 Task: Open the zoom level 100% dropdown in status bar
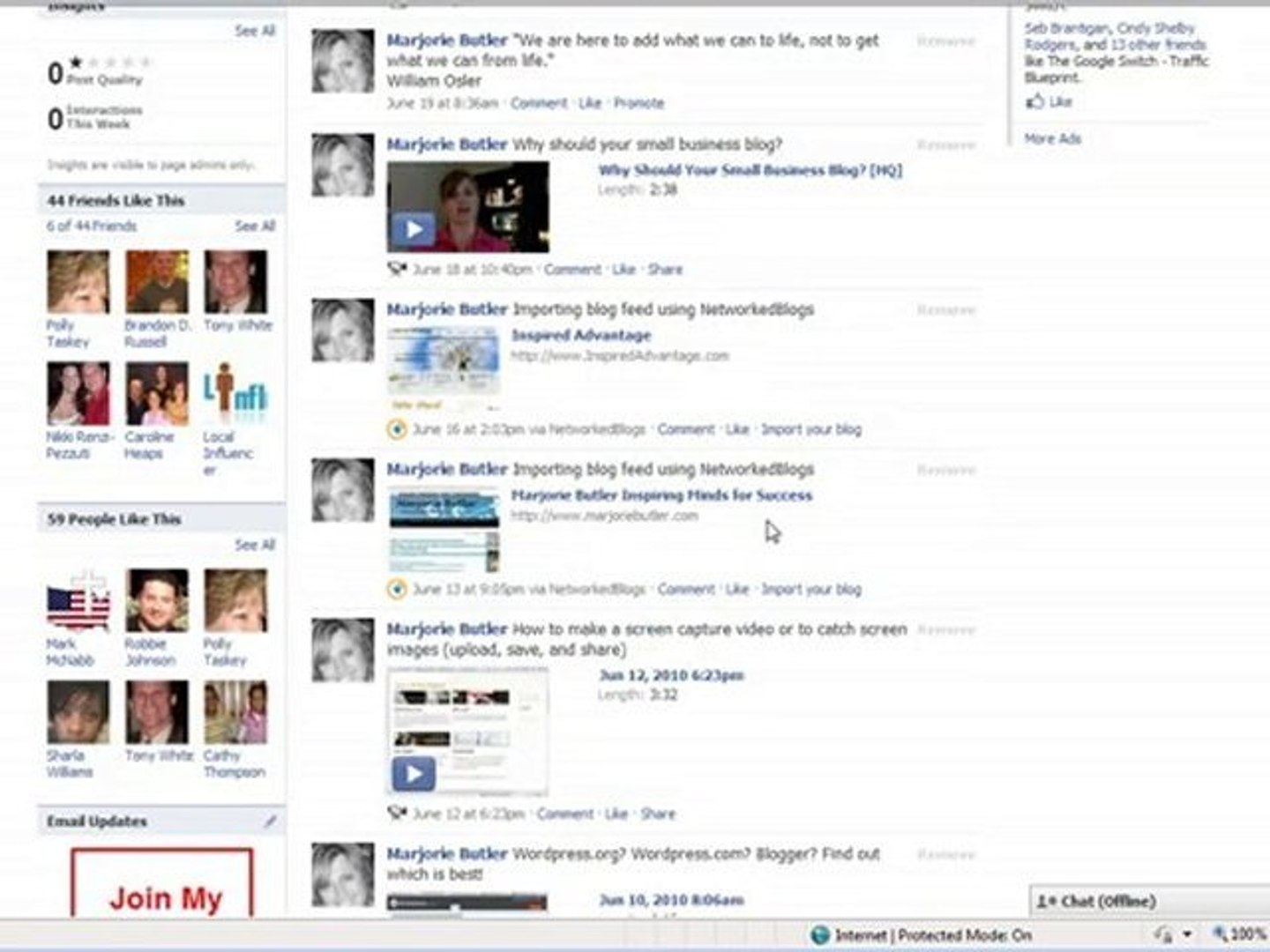tap(1238, 934)
